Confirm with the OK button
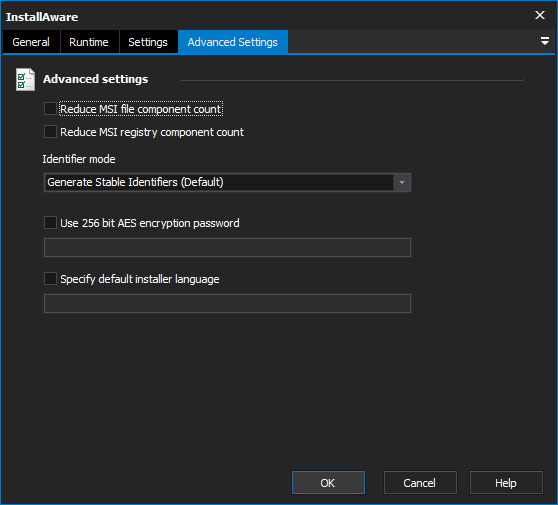The width and height of the screenshot is (558, 505). tap(328, 483)
